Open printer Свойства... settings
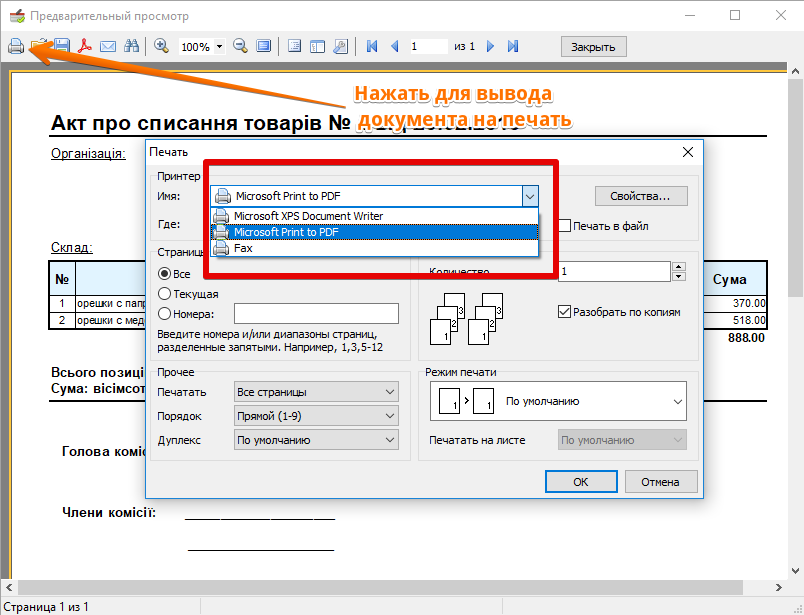The image size is (804, 615). [x=641, y=196]
